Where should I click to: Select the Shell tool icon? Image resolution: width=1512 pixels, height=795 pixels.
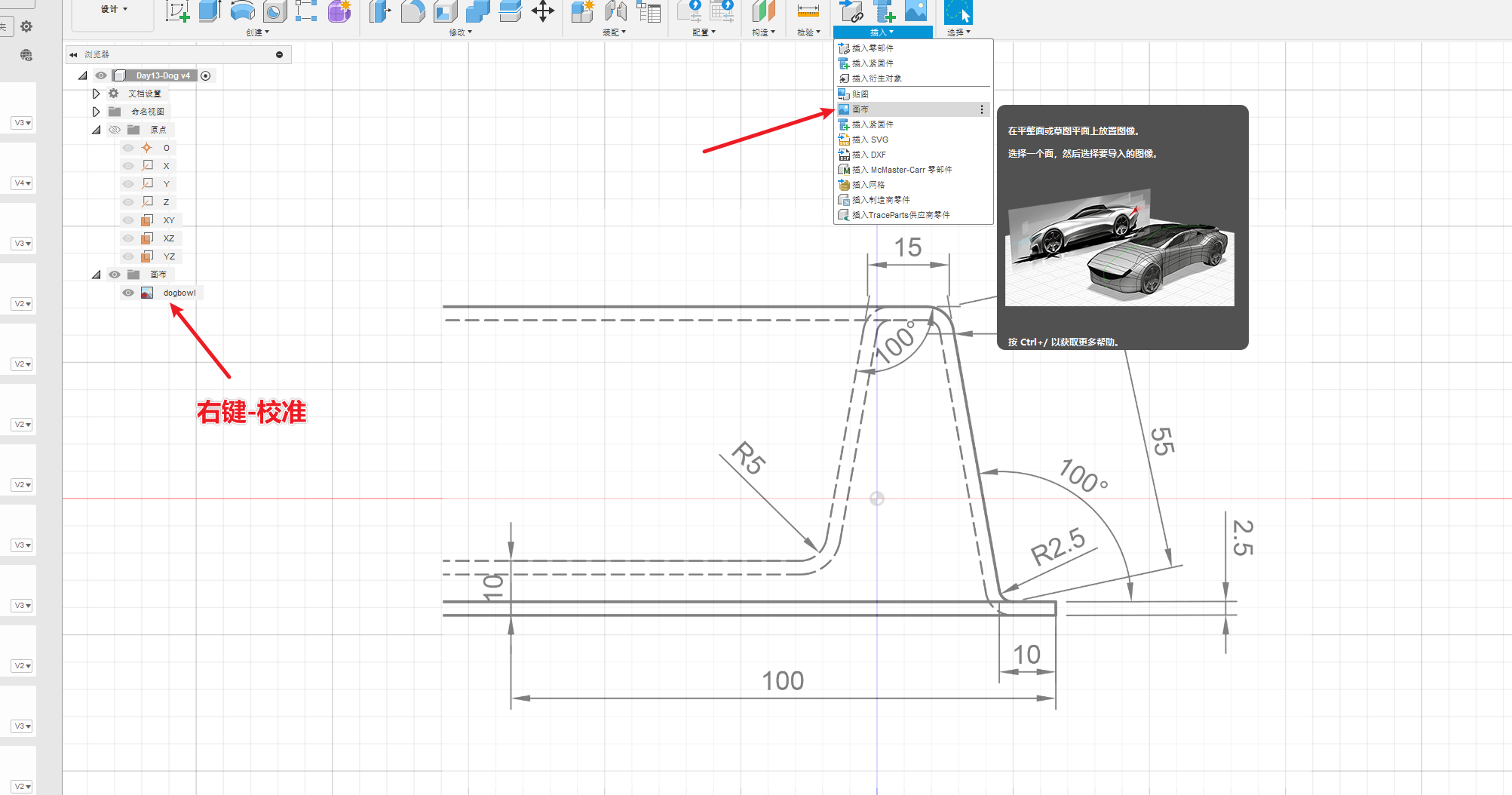(x=445, y=11)
